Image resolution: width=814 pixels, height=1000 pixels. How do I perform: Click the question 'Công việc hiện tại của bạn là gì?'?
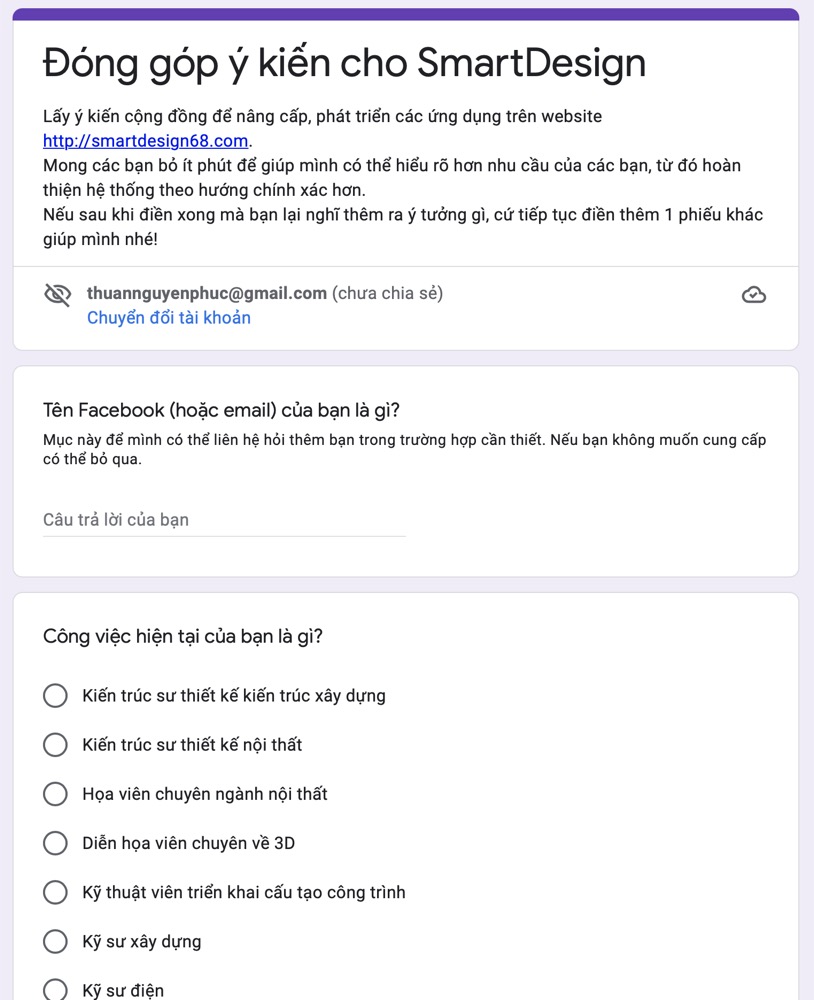click(183, 636)
